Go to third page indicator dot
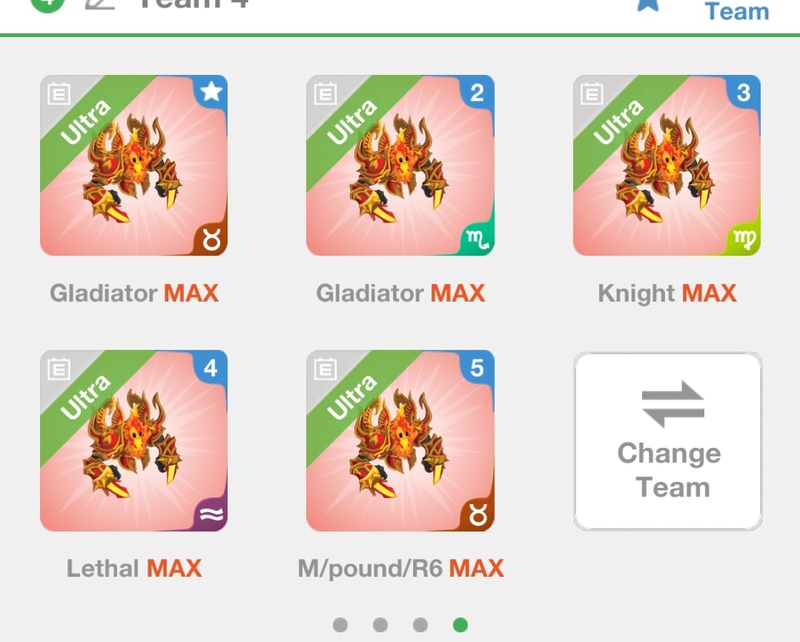 pos(420,625)
